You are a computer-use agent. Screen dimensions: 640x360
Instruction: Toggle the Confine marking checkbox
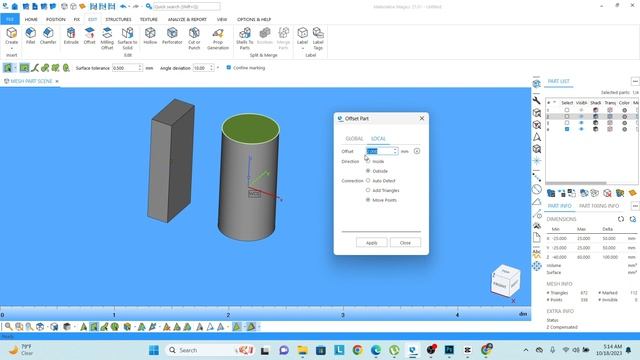(229, 68)
